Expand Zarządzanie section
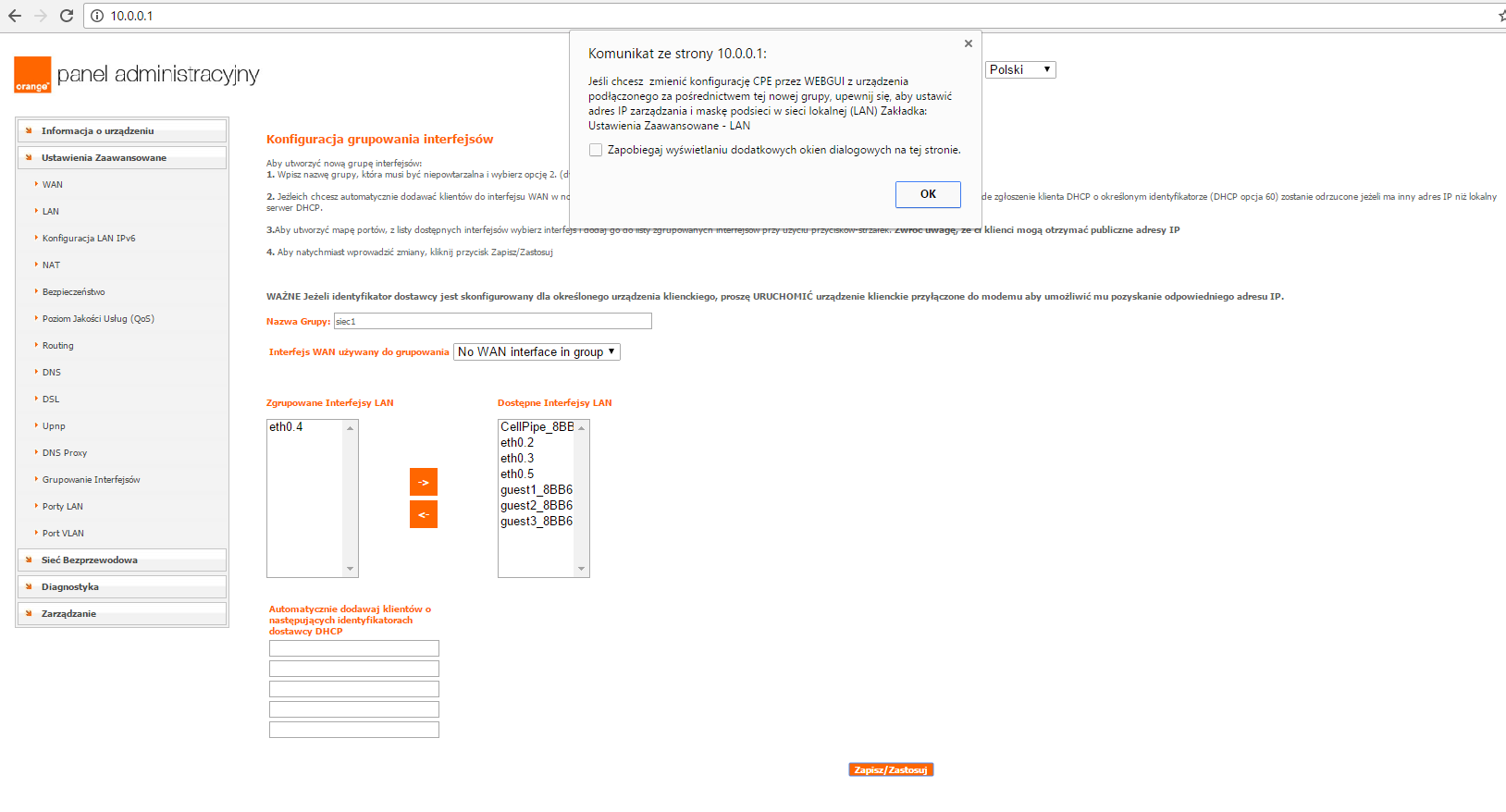This screenshot has height=812, width=1506. pos(121,613)
